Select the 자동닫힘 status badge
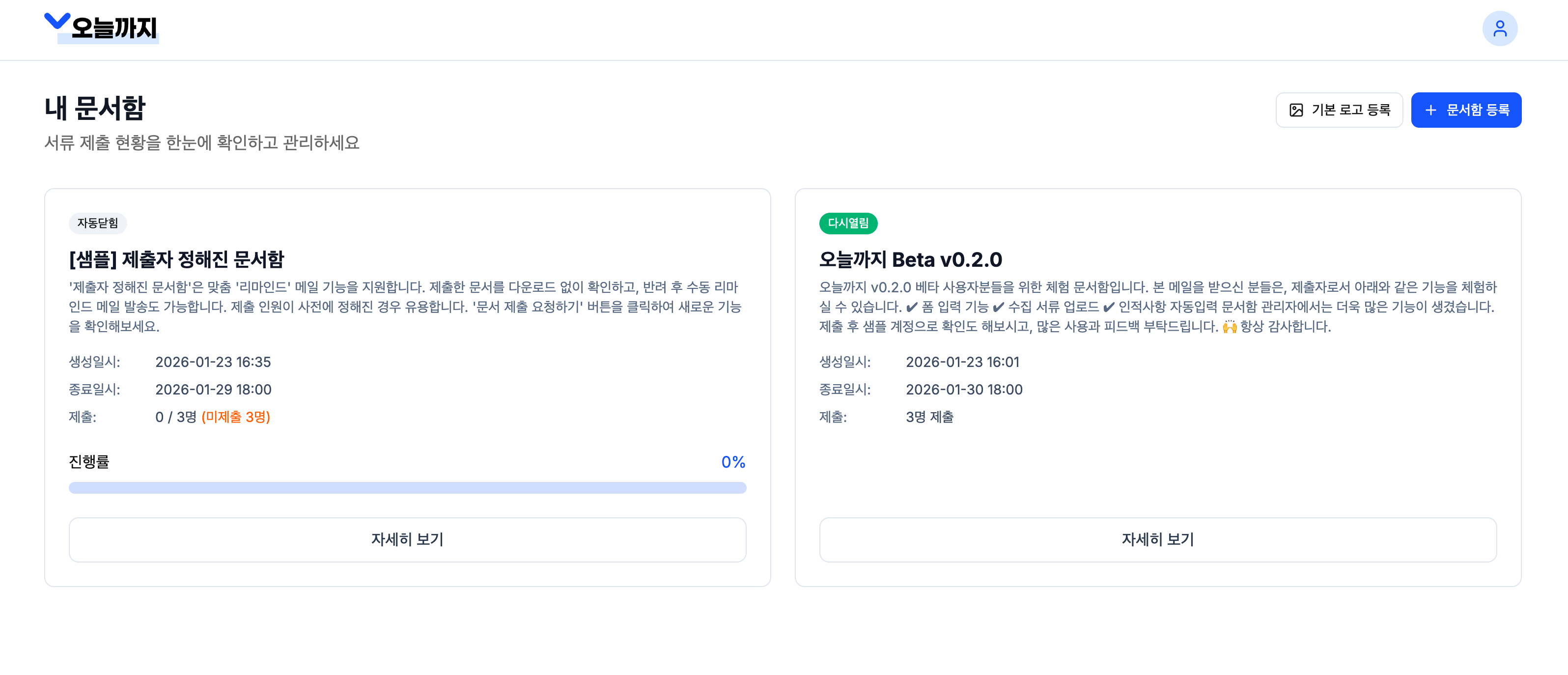This screenshot has width=1568, height=675. point(99,224)
